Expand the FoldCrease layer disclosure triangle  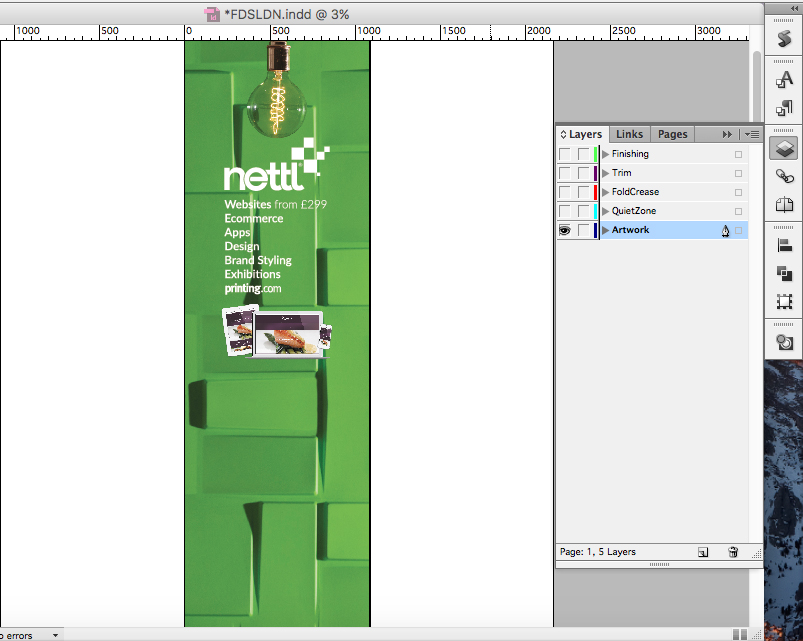click(605, 192)
